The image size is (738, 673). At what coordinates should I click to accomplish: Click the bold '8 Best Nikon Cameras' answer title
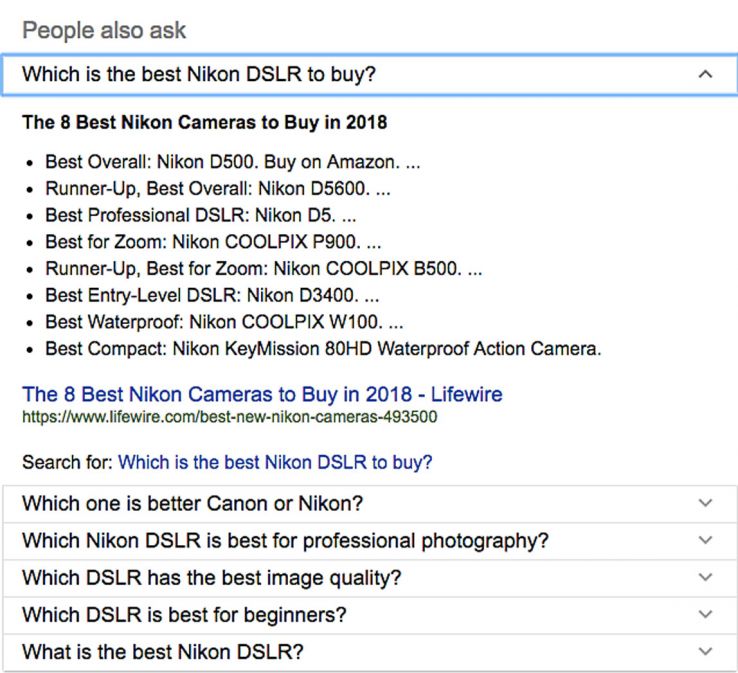[x=204, y=123]
